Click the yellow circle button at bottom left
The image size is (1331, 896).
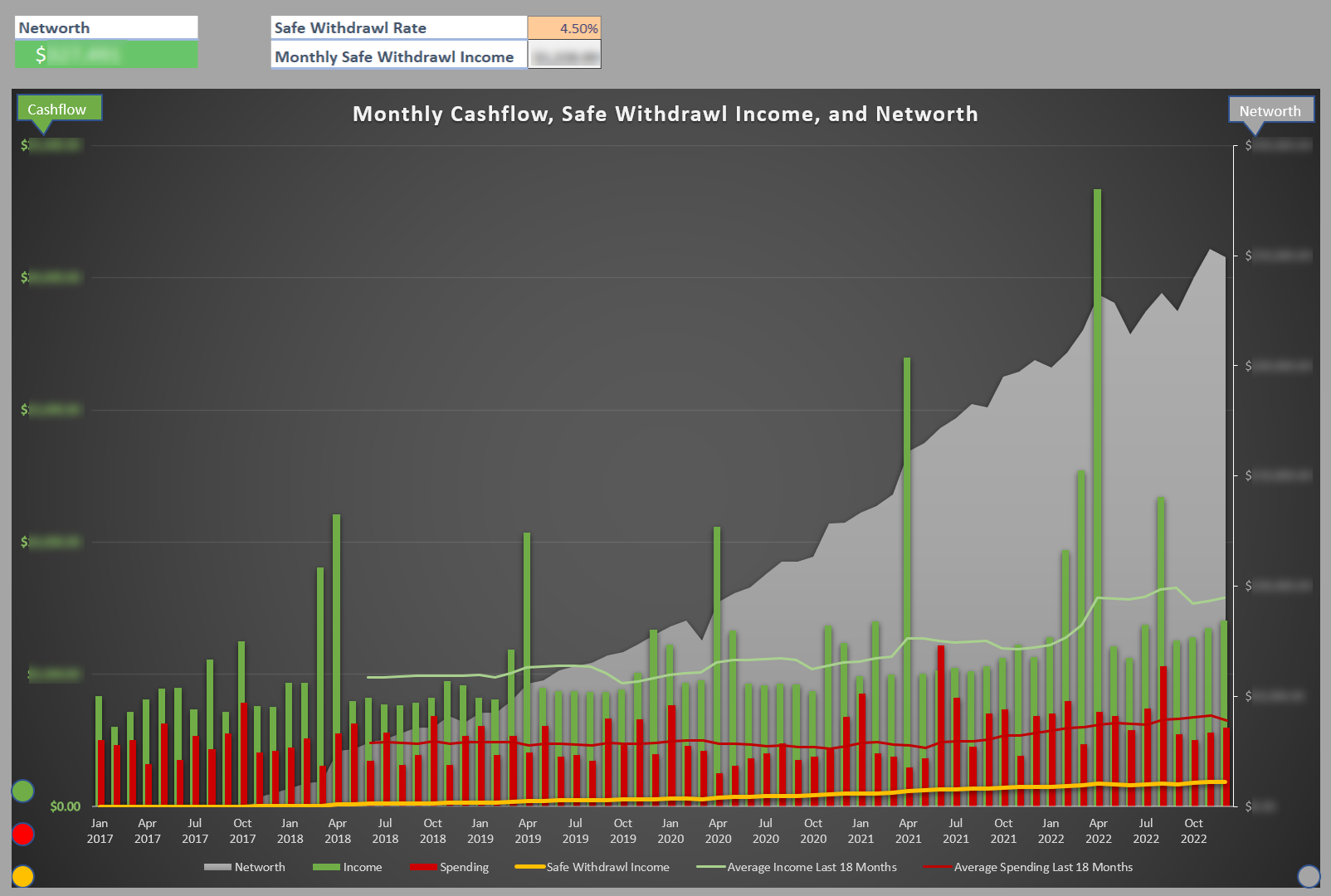pos(22,876)
